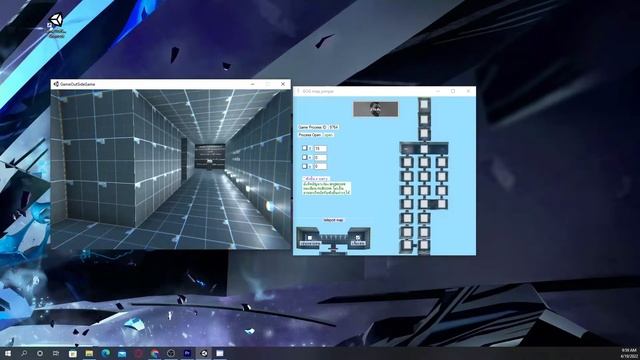640x360 pixels.
Task: Open Cortana circle in taskbar
Action: coord(40,353)
